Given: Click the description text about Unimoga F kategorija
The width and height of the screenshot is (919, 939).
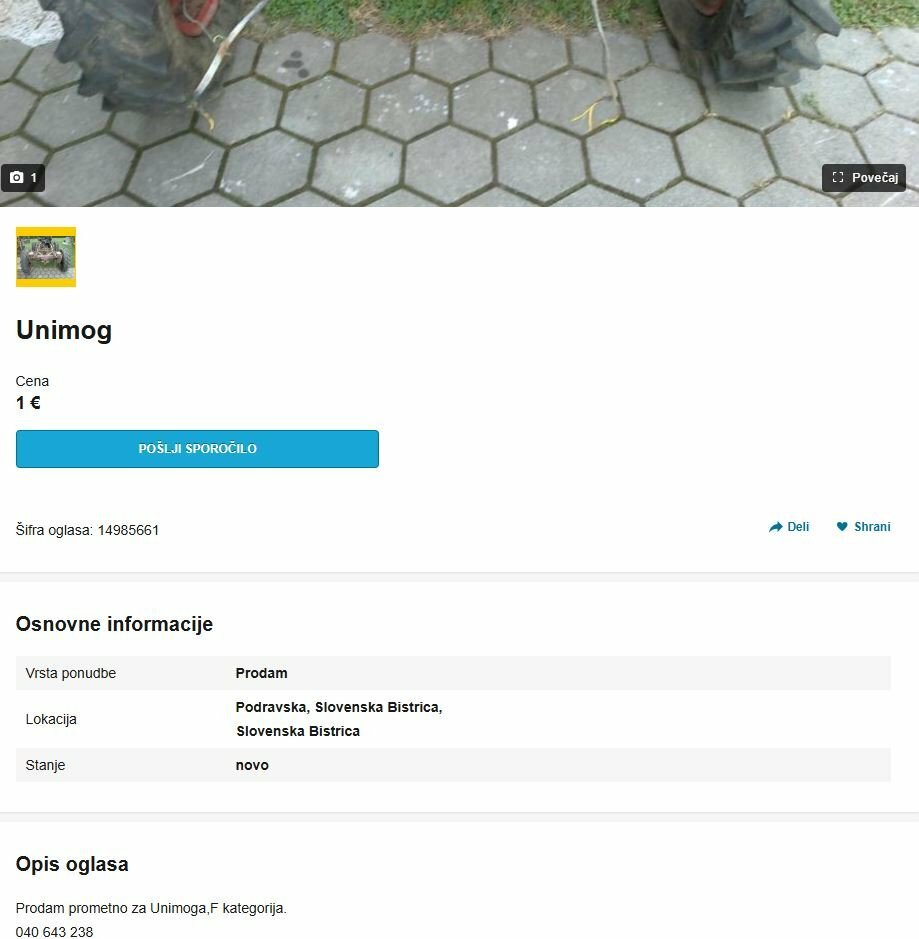Looking at the screenshot, I should point(151,908).
